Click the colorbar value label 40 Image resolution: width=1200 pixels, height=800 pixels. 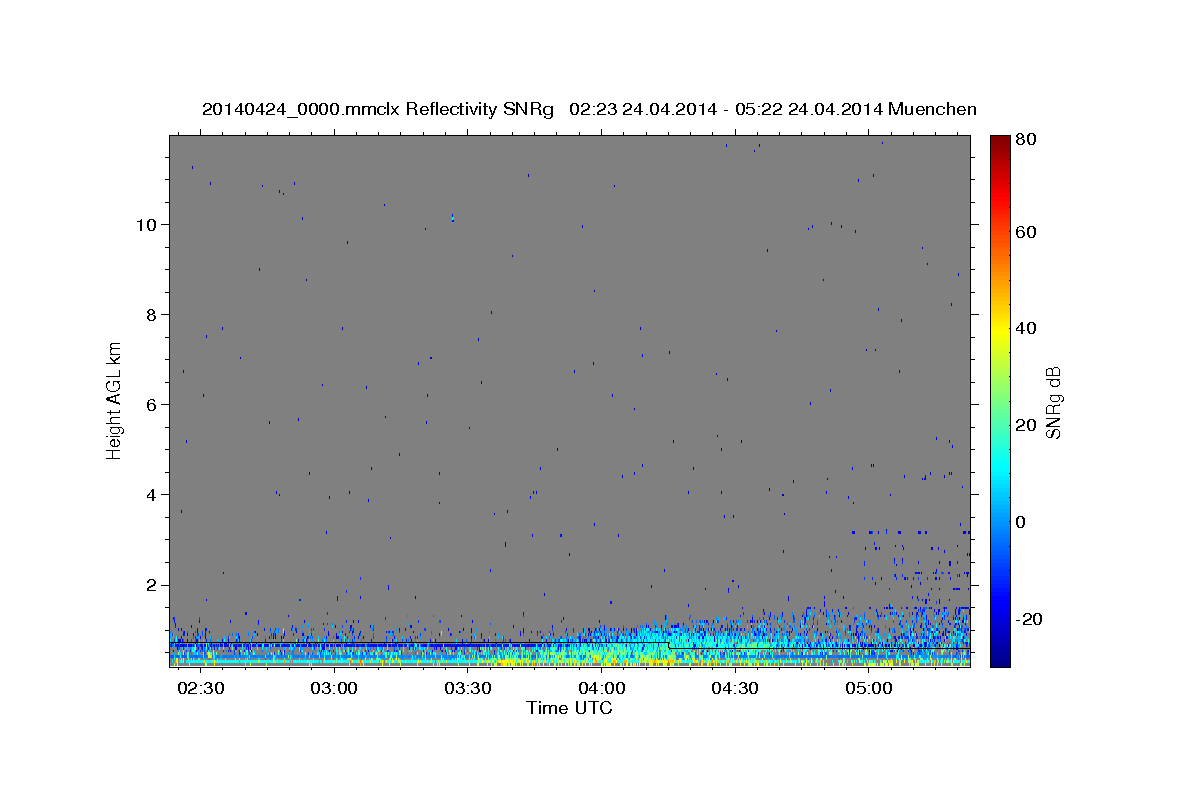tap(1025, 328)
